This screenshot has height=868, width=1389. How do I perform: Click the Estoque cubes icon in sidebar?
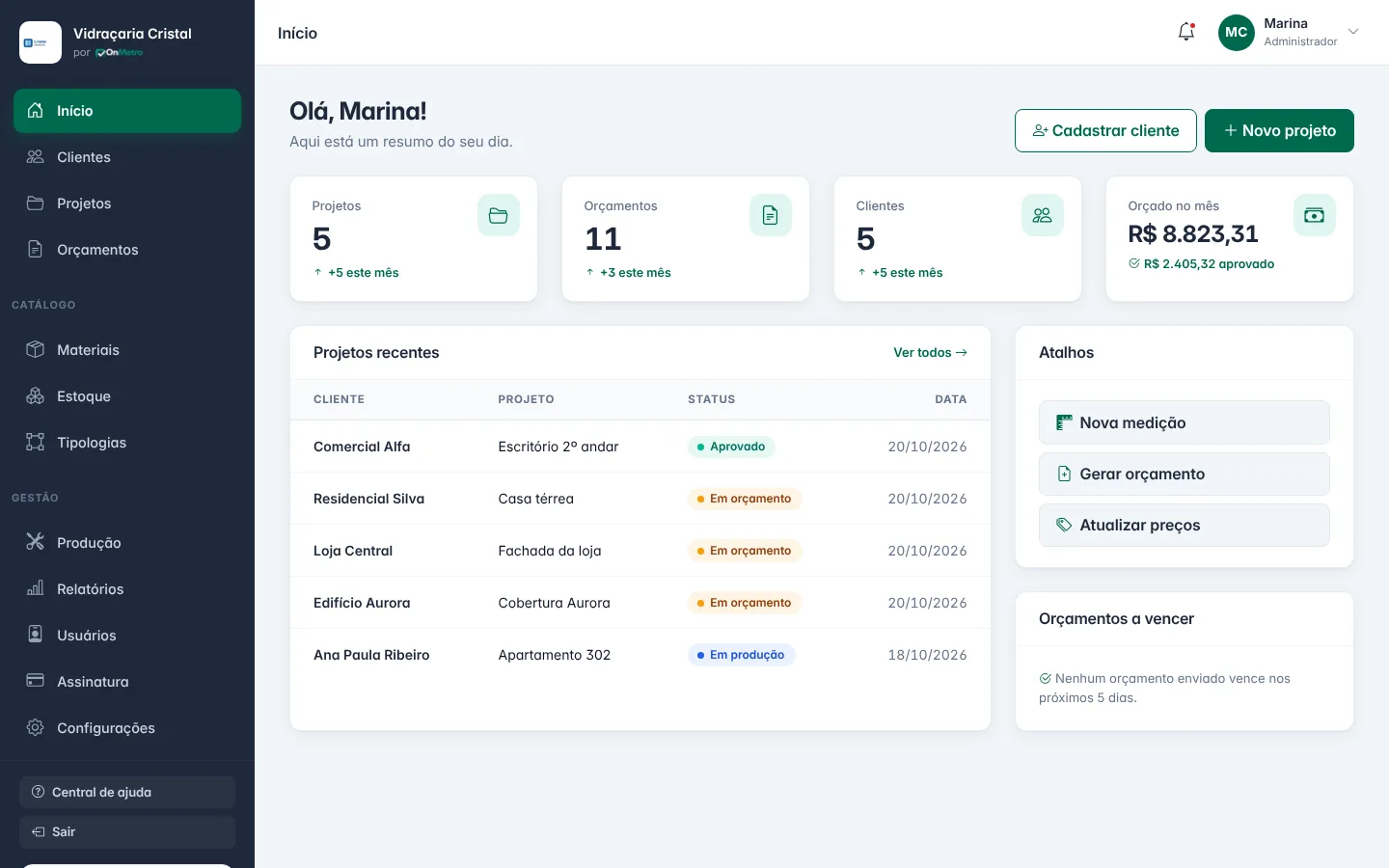[36, 396]
